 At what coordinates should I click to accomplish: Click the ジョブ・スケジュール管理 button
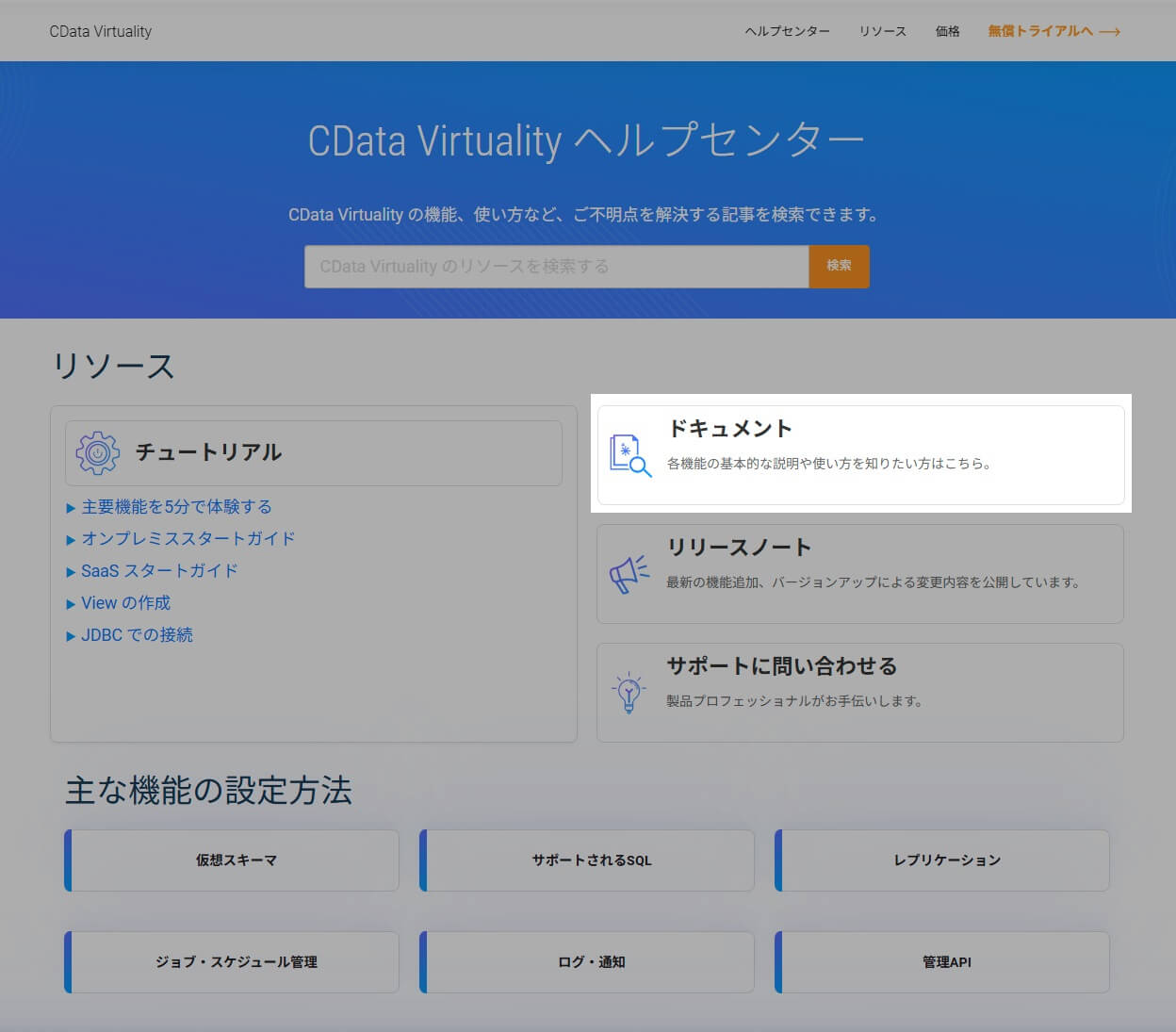pos(232,962)
